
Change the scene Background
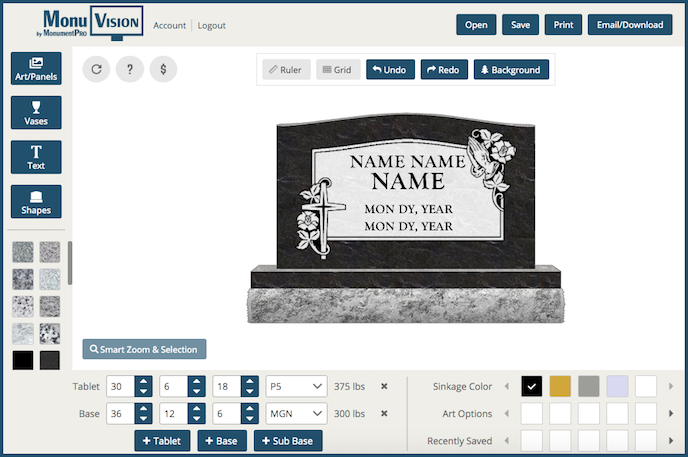click(x=511, y=70)
